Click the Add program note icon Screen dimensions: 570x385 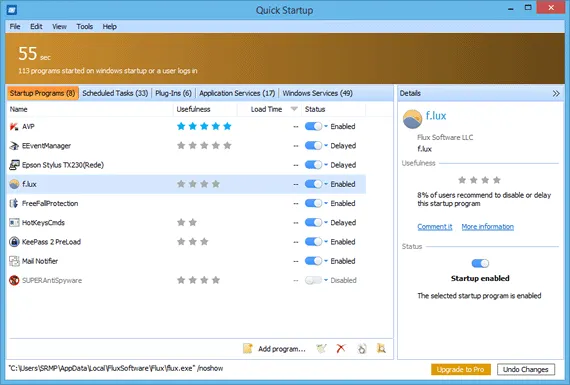(x=248, y=349)
